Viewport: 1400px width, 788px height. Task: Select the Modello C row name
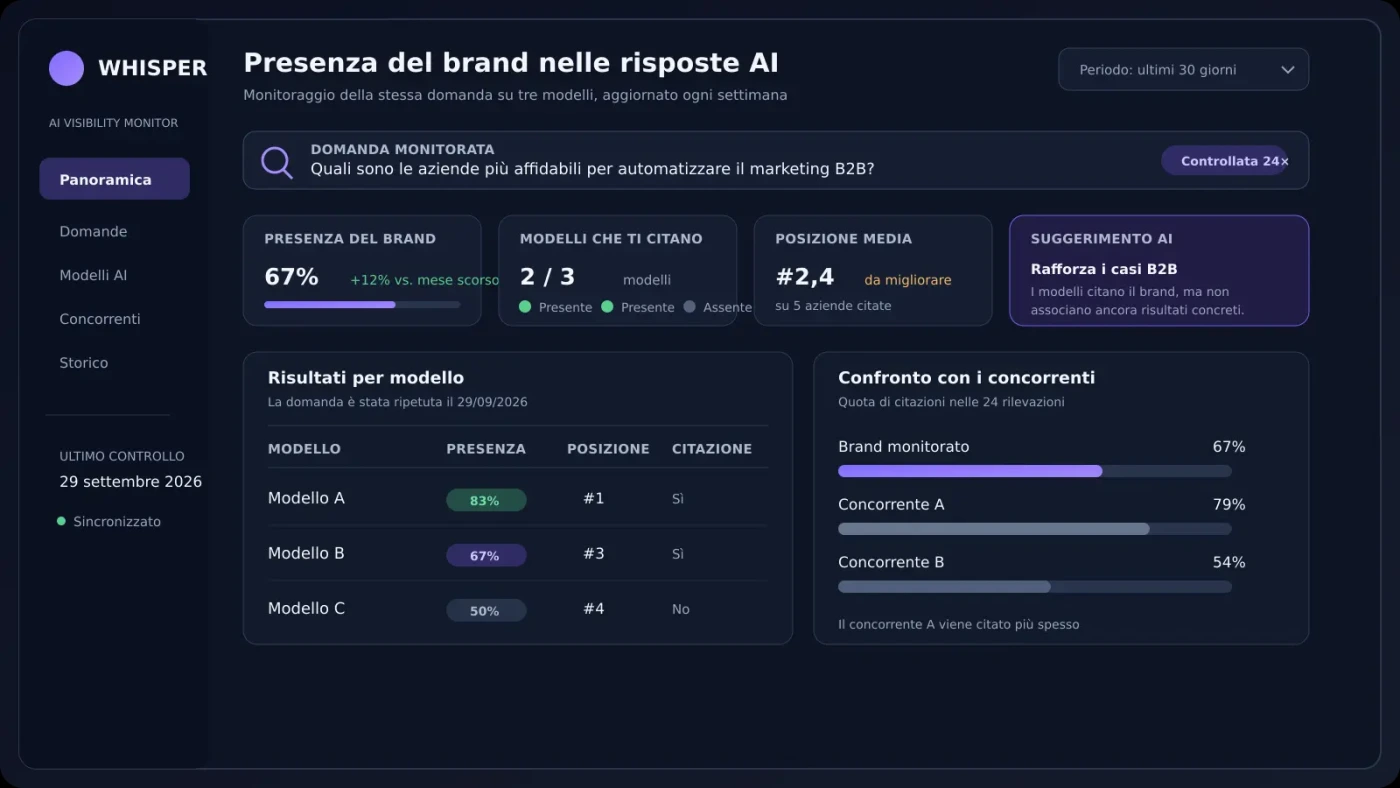point(306,608)
